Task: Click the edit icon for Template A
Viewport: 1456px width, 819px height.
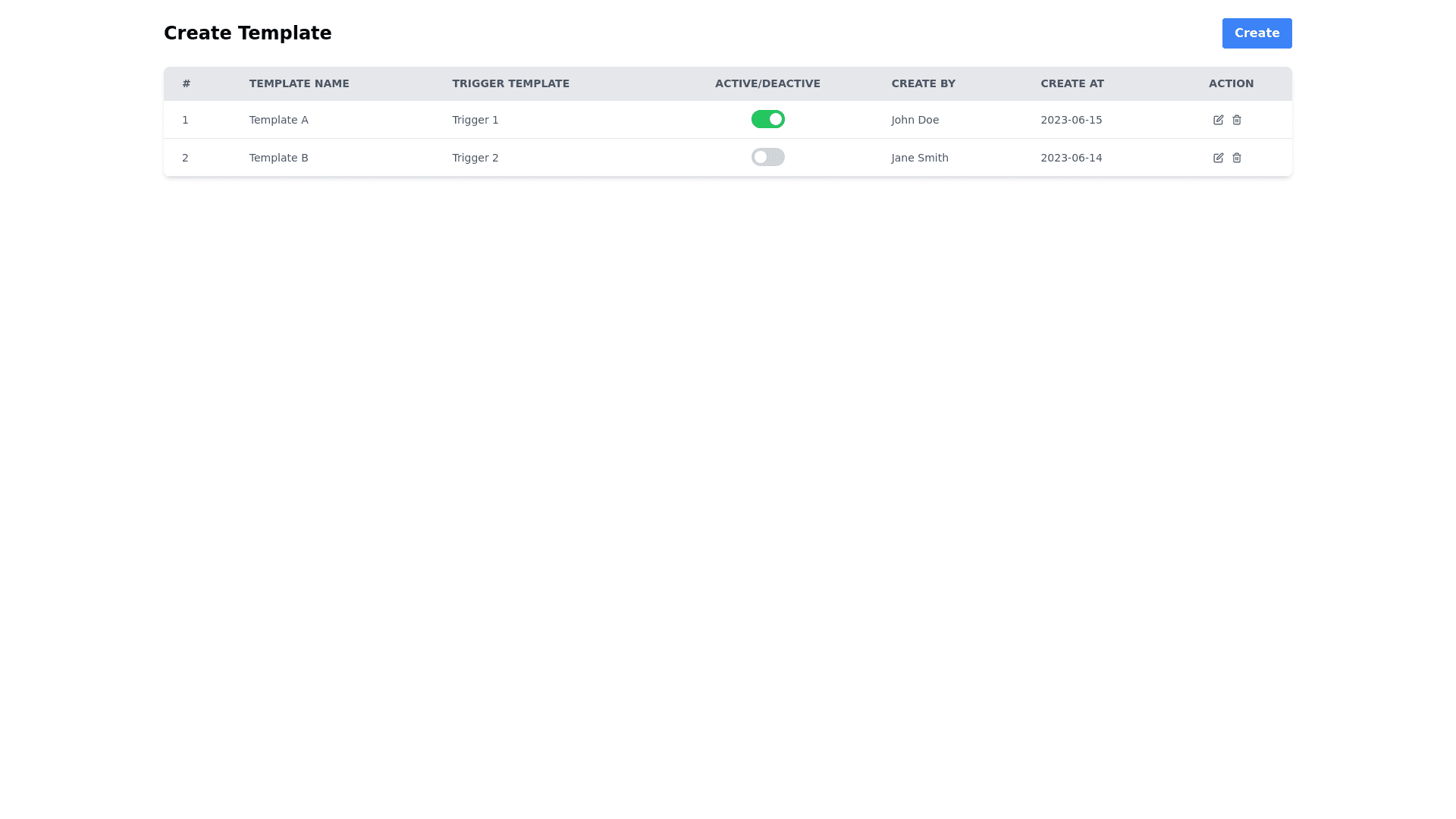Action: click(x=1218, y=120)
